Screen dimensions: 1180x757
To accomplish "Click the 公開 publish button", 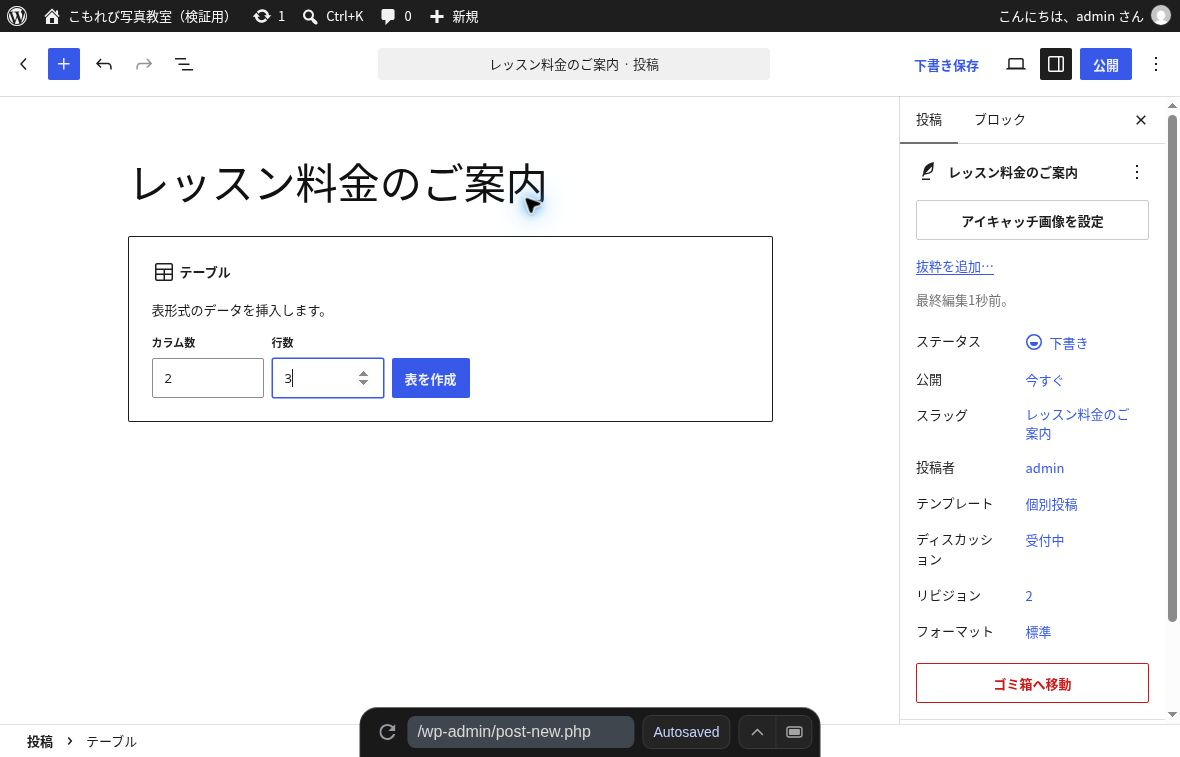I will 1105,65.
